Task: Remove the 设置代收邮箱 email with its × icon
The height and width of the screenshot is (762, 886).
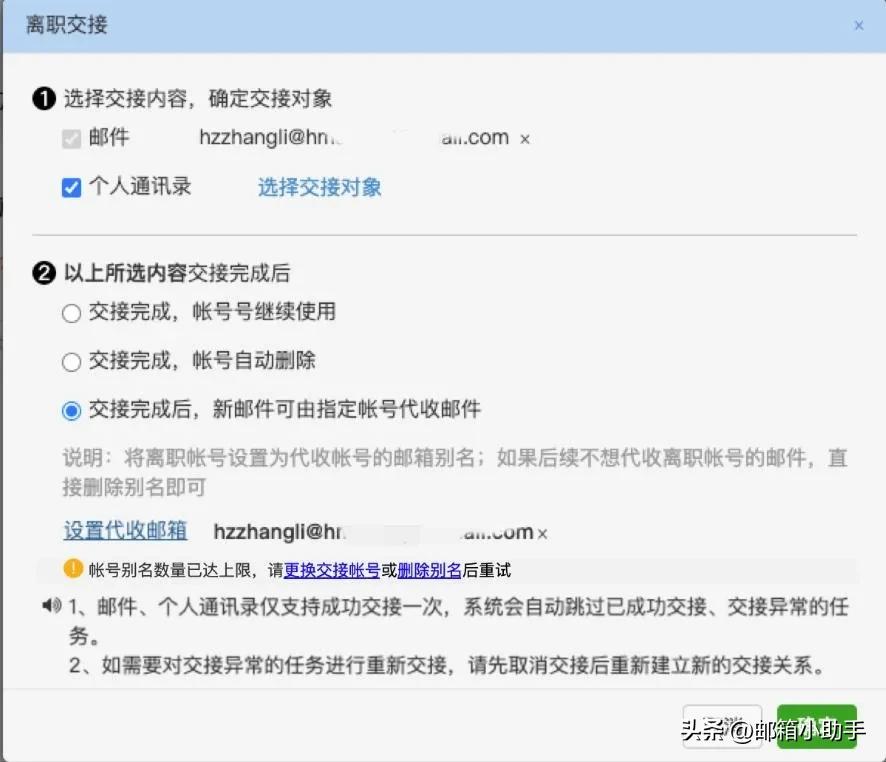Action: click(542, 533)
